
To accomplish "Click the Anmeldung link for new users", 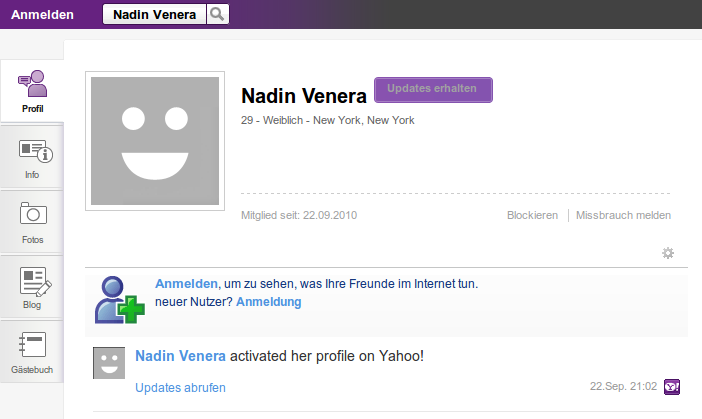I will tap(269, 302).
